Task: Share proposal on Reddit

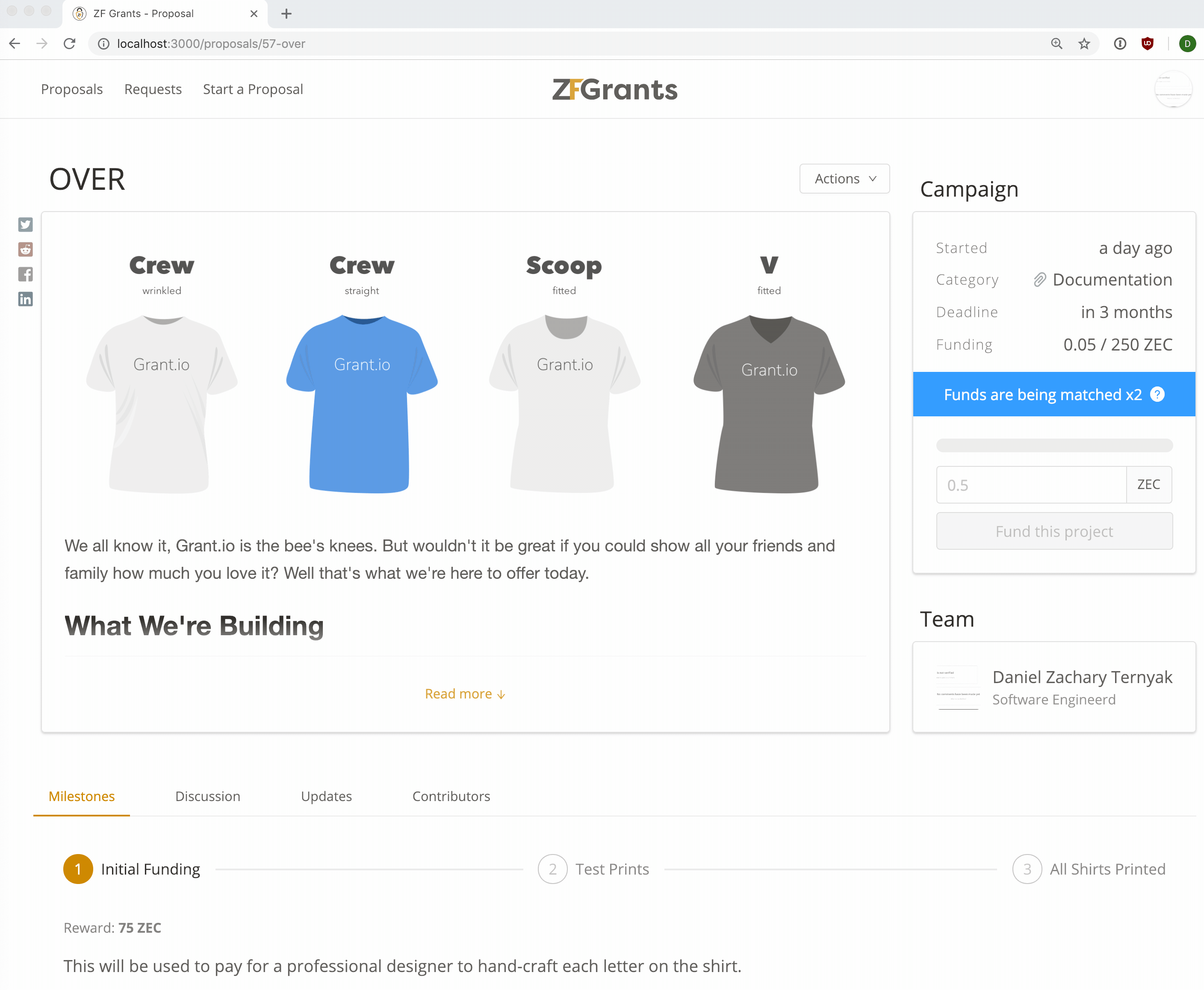Action: coord(25,249)
